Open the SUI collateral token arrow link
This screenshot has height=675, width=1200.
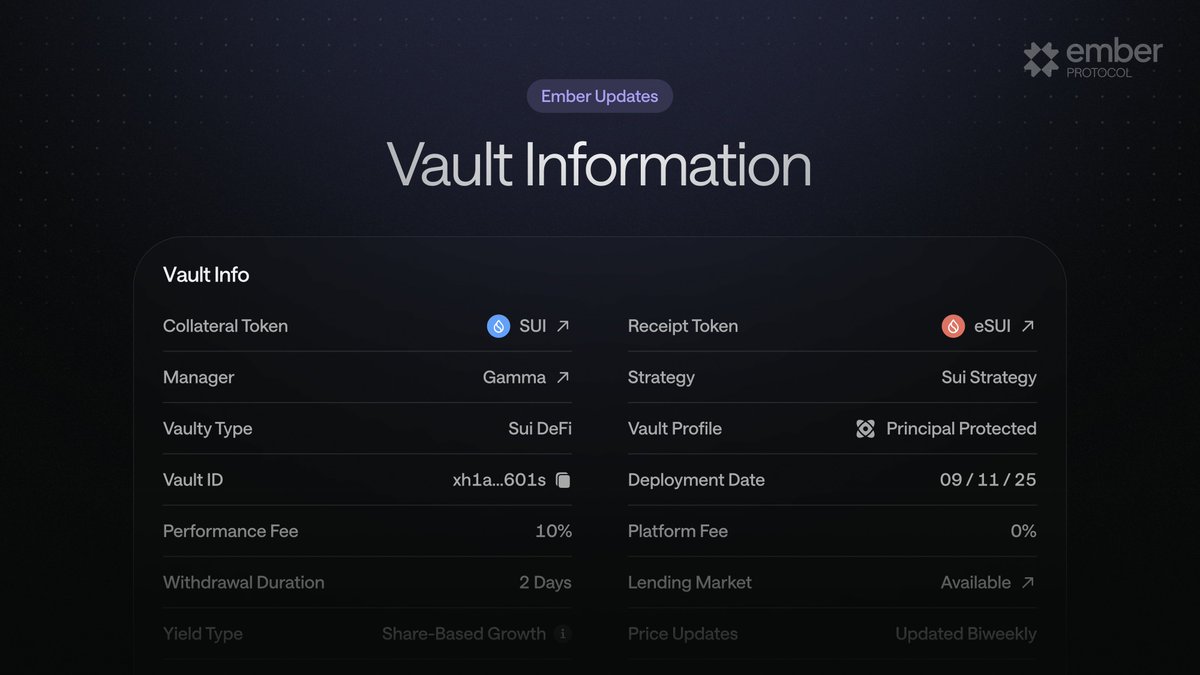coord(563,326)
